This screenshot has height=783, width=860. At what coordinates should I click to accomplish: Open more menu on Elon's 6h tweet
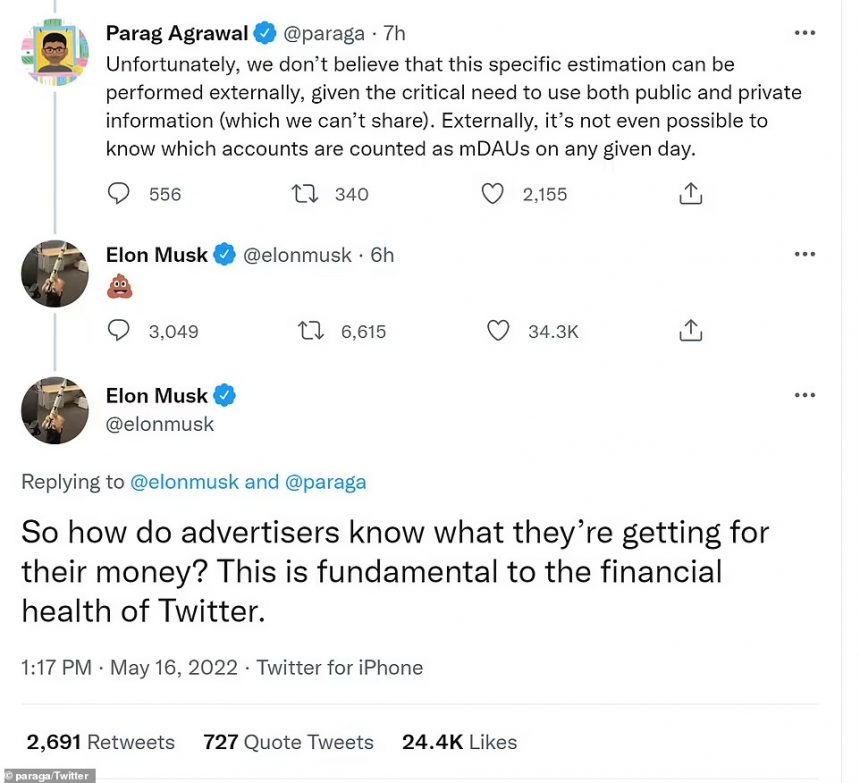click(804, 255)
